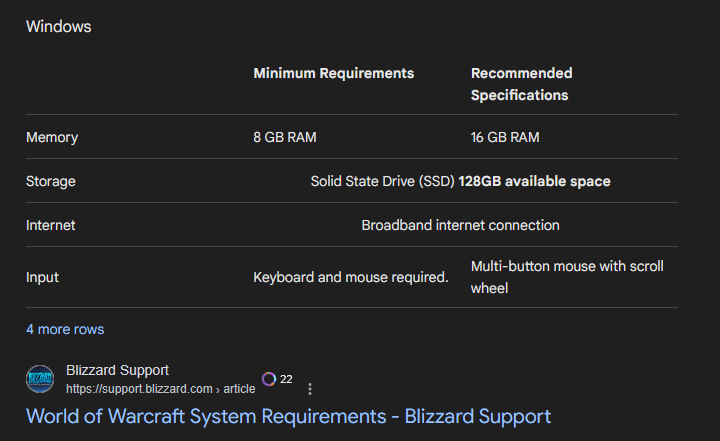The image size is (720, 441).
Task: Click the Internet row label
Action: point(51,225)
